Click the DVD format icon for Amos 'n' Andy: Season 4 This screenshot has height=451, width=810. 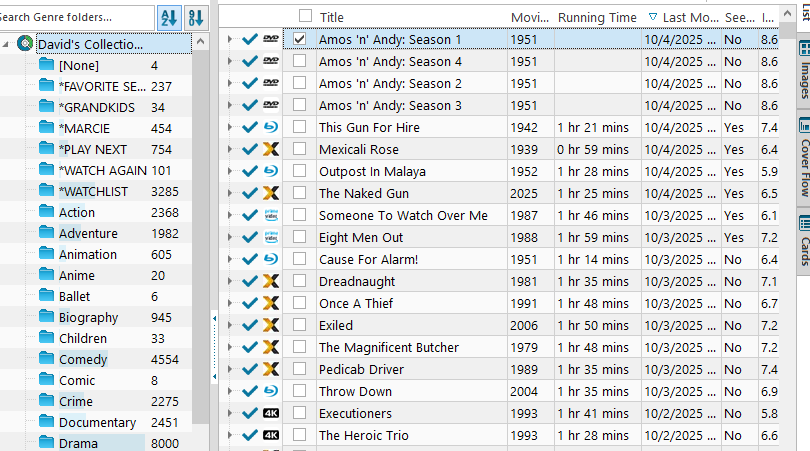(x=271, y=61)
